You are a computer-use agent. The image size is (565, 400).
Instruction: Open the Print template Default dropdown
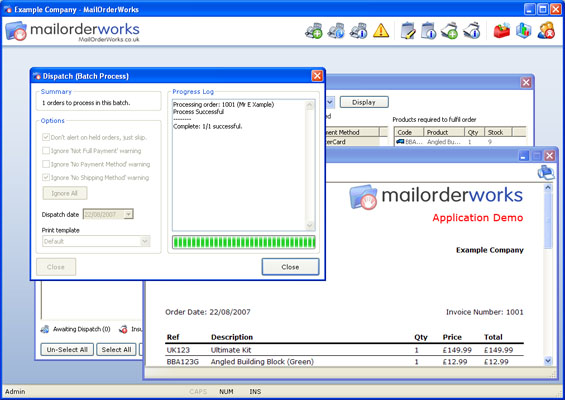tap(145, 241)
